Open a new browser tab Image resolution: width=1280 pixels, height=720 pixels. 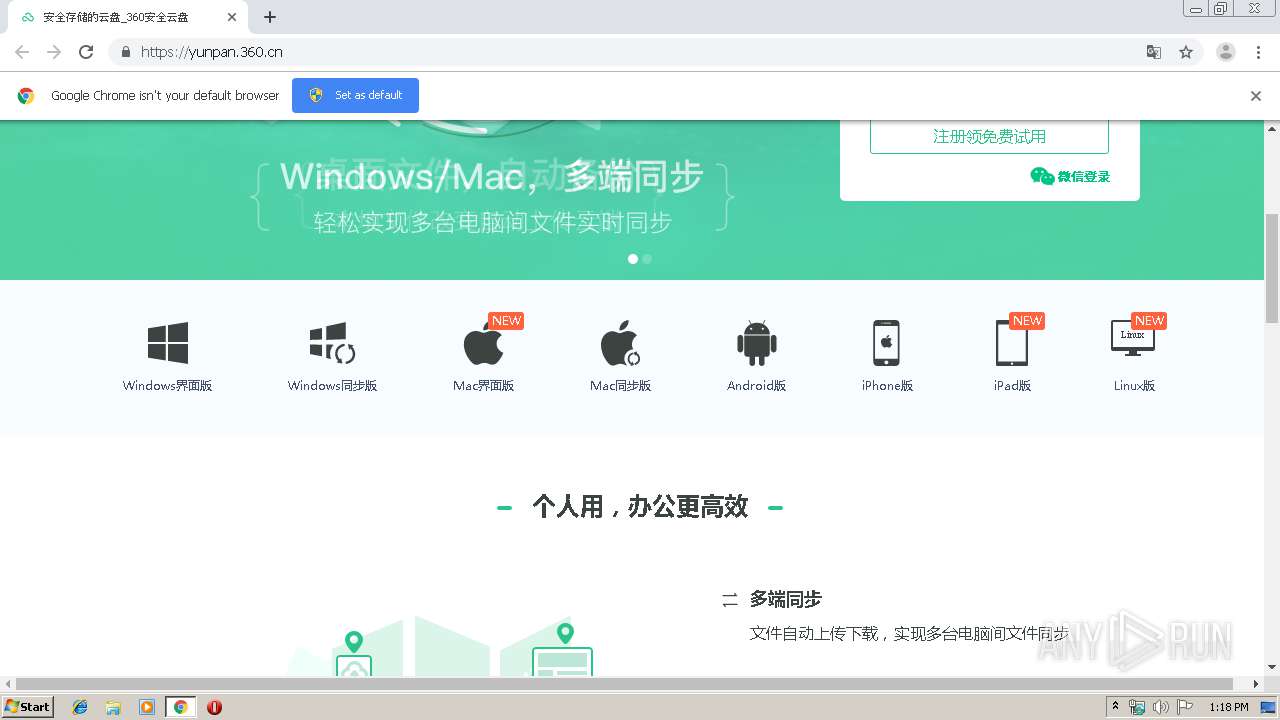click(x=270, y=17)
